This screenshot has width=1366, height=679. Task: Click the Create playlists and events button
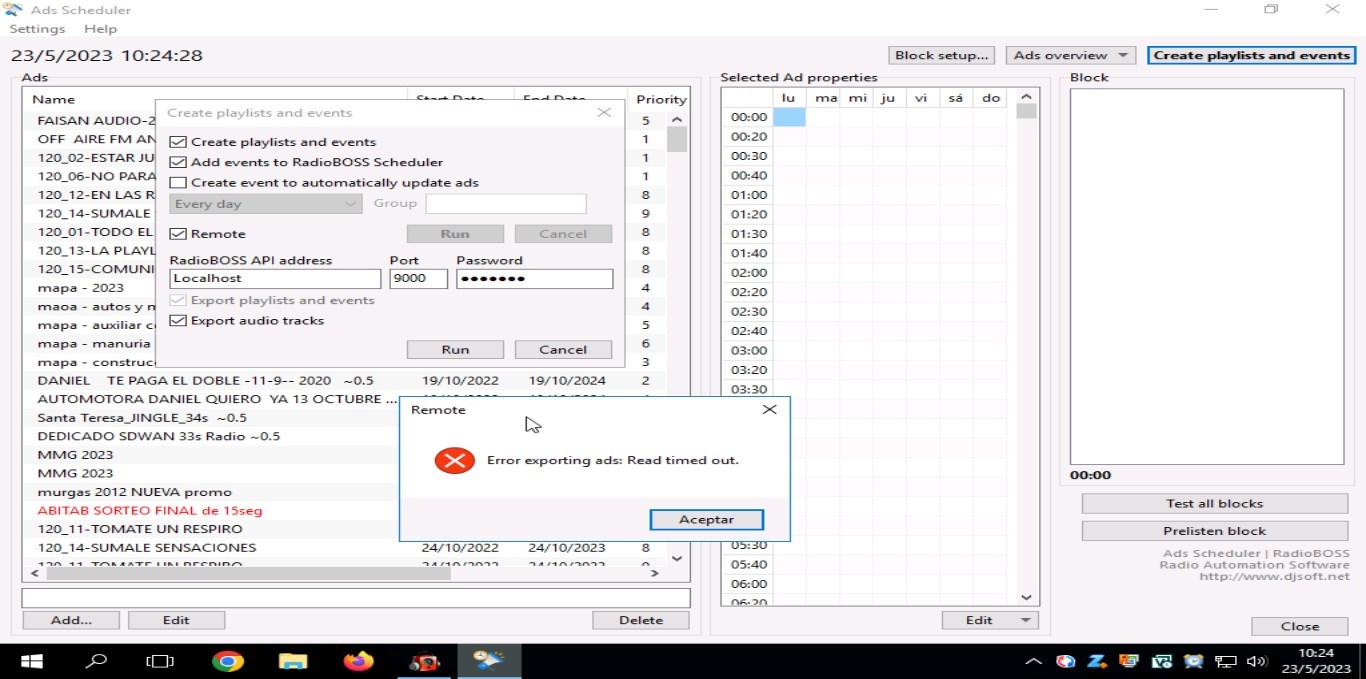click(1251, 56)
